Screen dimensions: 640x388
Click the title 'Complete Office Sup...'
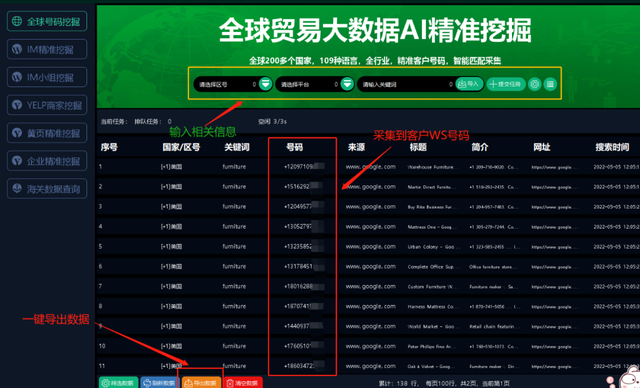coord(433,267)
